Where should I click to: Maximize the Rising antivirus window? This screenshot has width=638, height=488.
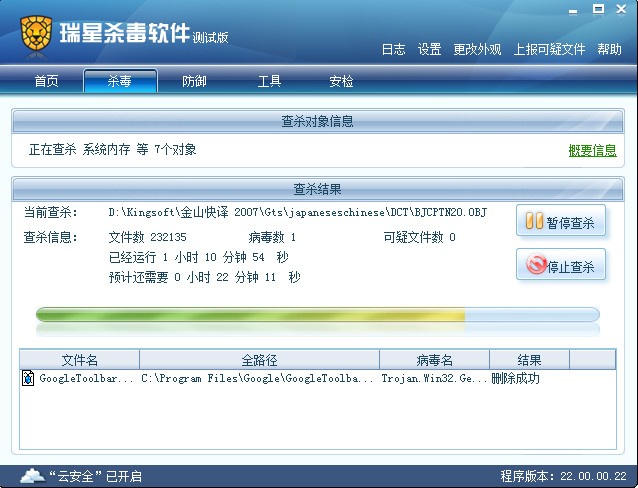[x=598, y=9]
